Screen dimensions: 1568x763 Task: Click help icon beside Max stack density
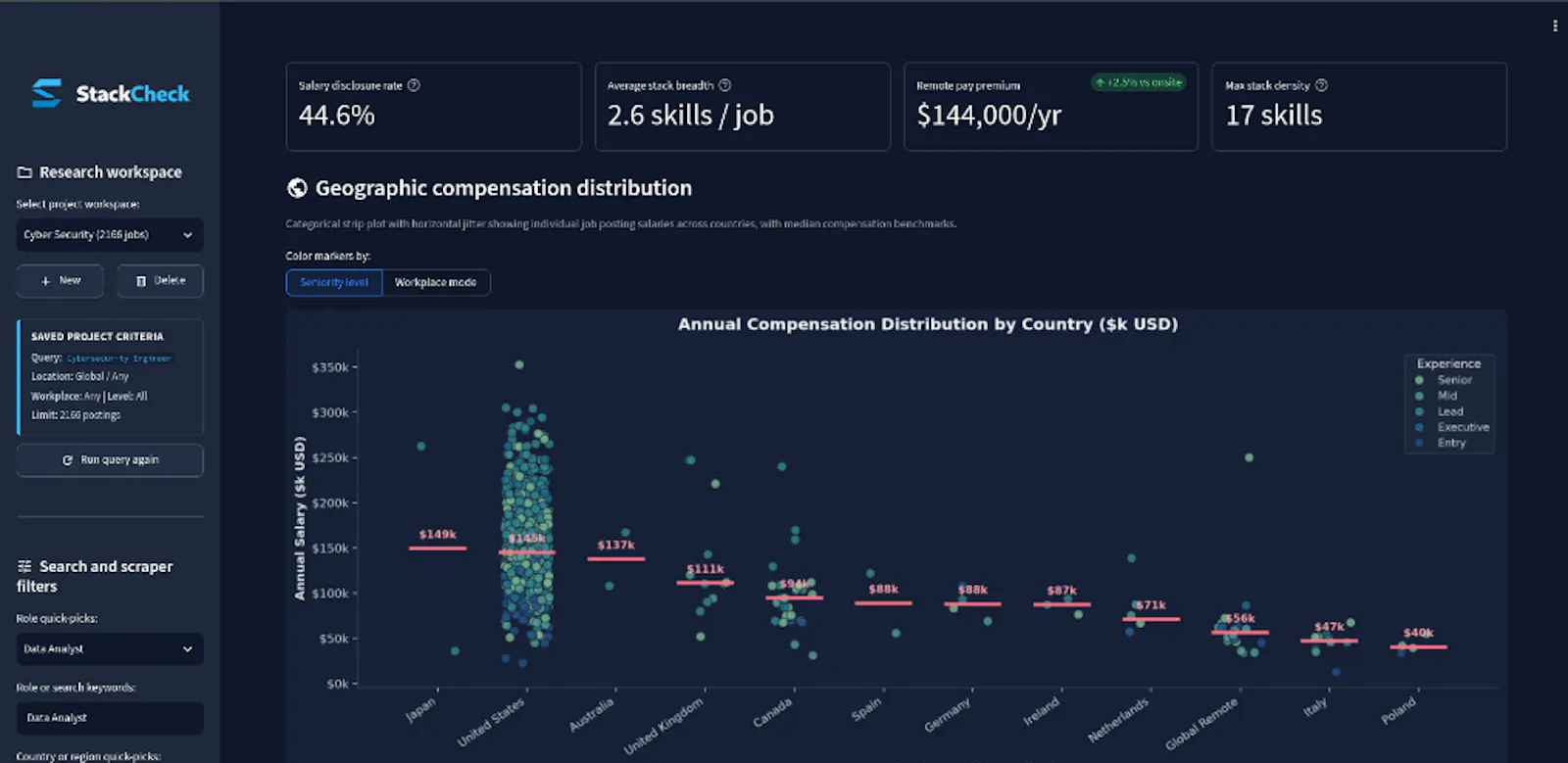click(1321, 85)
